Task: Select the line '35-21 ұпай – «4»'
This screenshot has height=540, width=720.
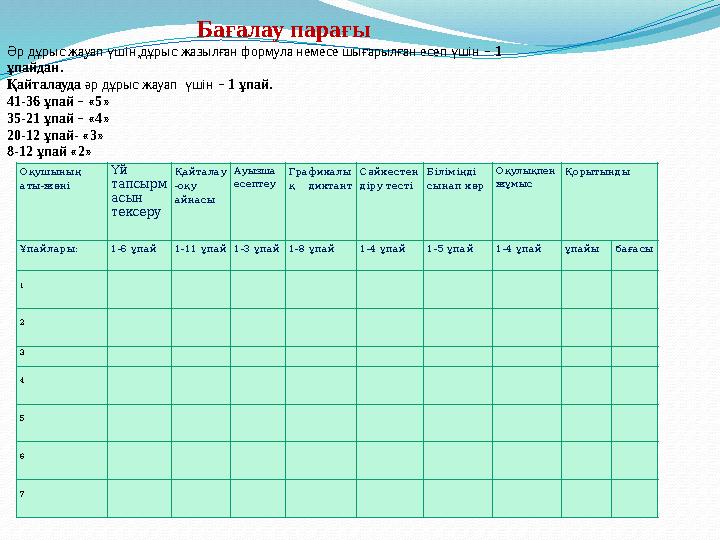Action: coord(58,118)
